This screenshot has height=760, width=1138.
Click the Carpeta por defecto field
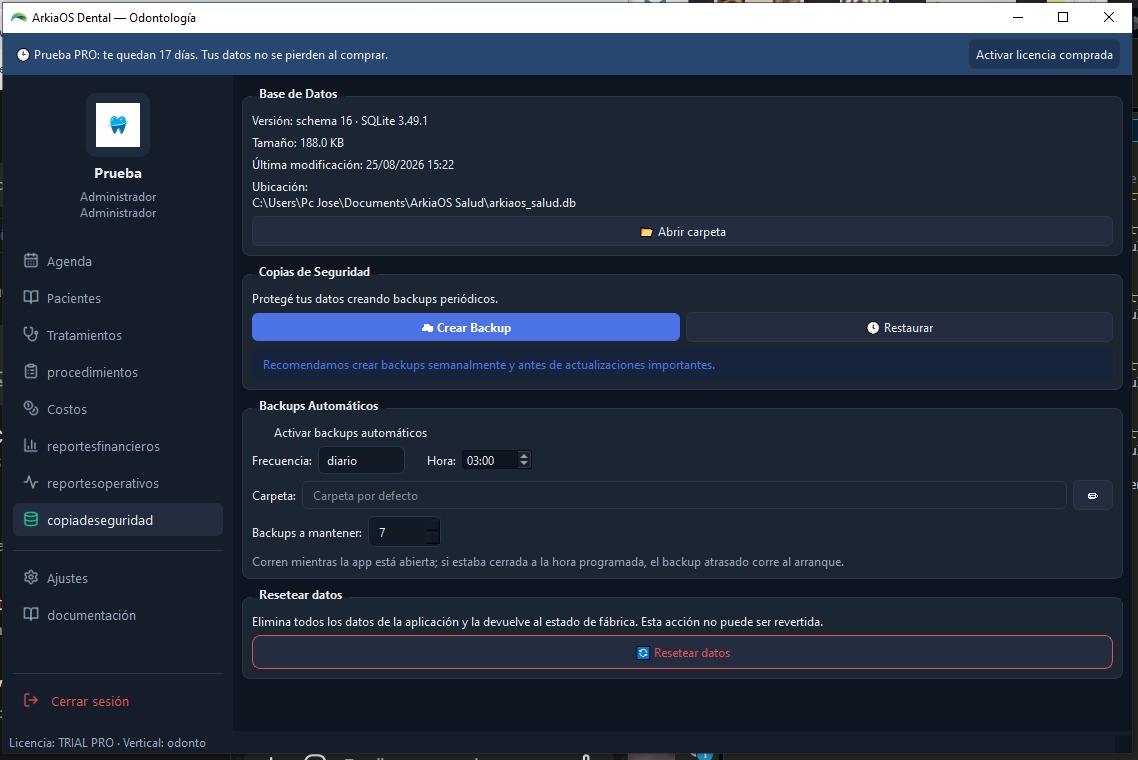tap(684, 496)
